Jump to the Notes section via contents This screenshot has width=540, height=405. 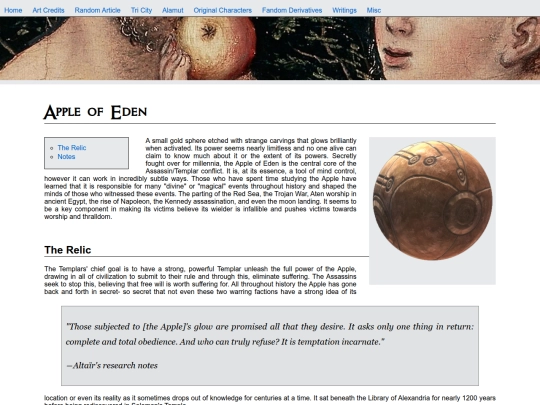66,157
